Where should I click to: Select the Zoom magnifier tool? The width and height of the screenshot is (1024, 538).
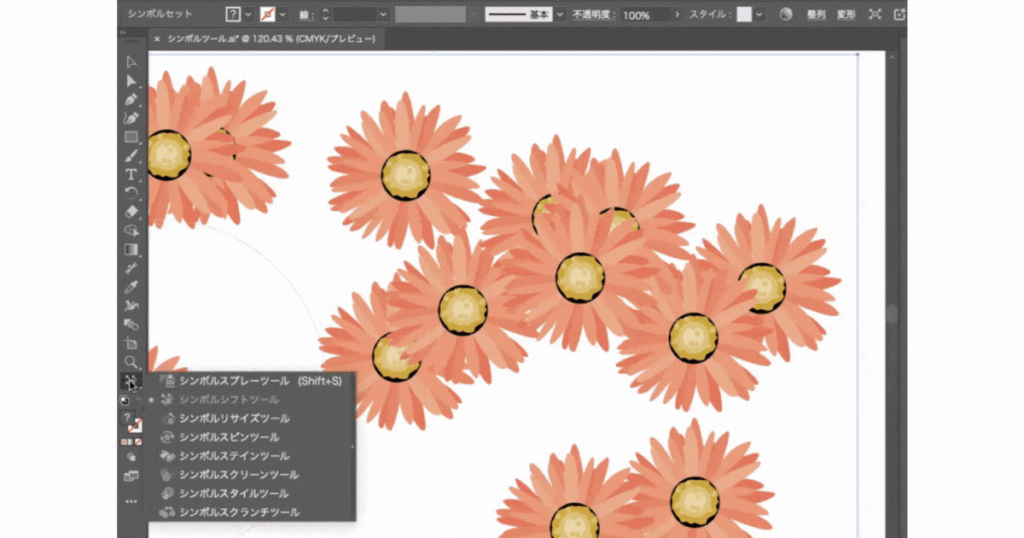tap(131, 362)
